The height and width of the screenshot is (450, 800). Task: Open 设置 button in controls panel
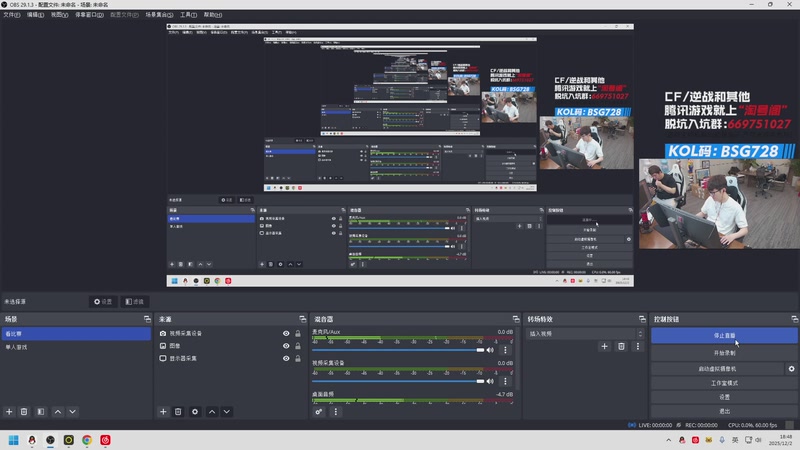click(x=724, y=397)
